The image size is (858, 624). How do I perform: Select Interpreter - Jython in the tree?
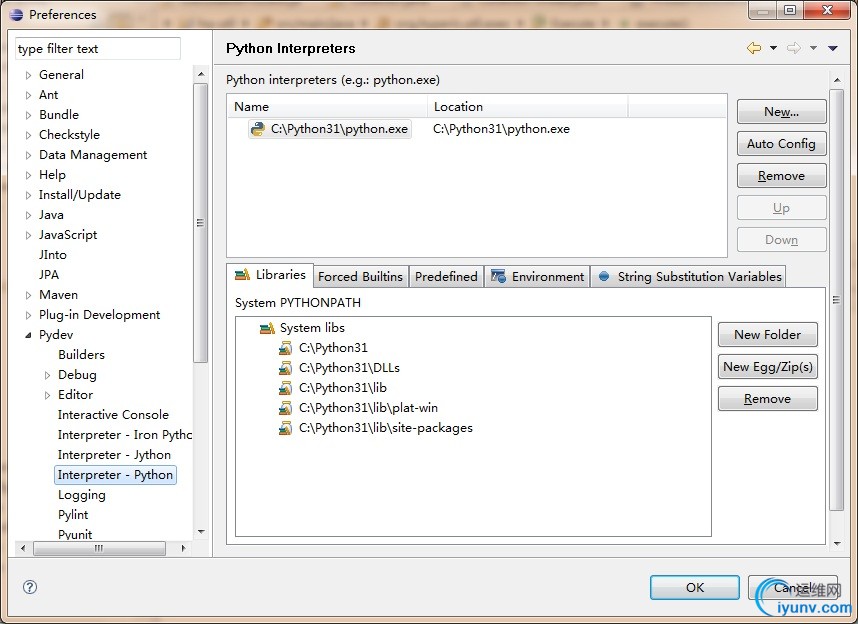click(x=114, y=455)
